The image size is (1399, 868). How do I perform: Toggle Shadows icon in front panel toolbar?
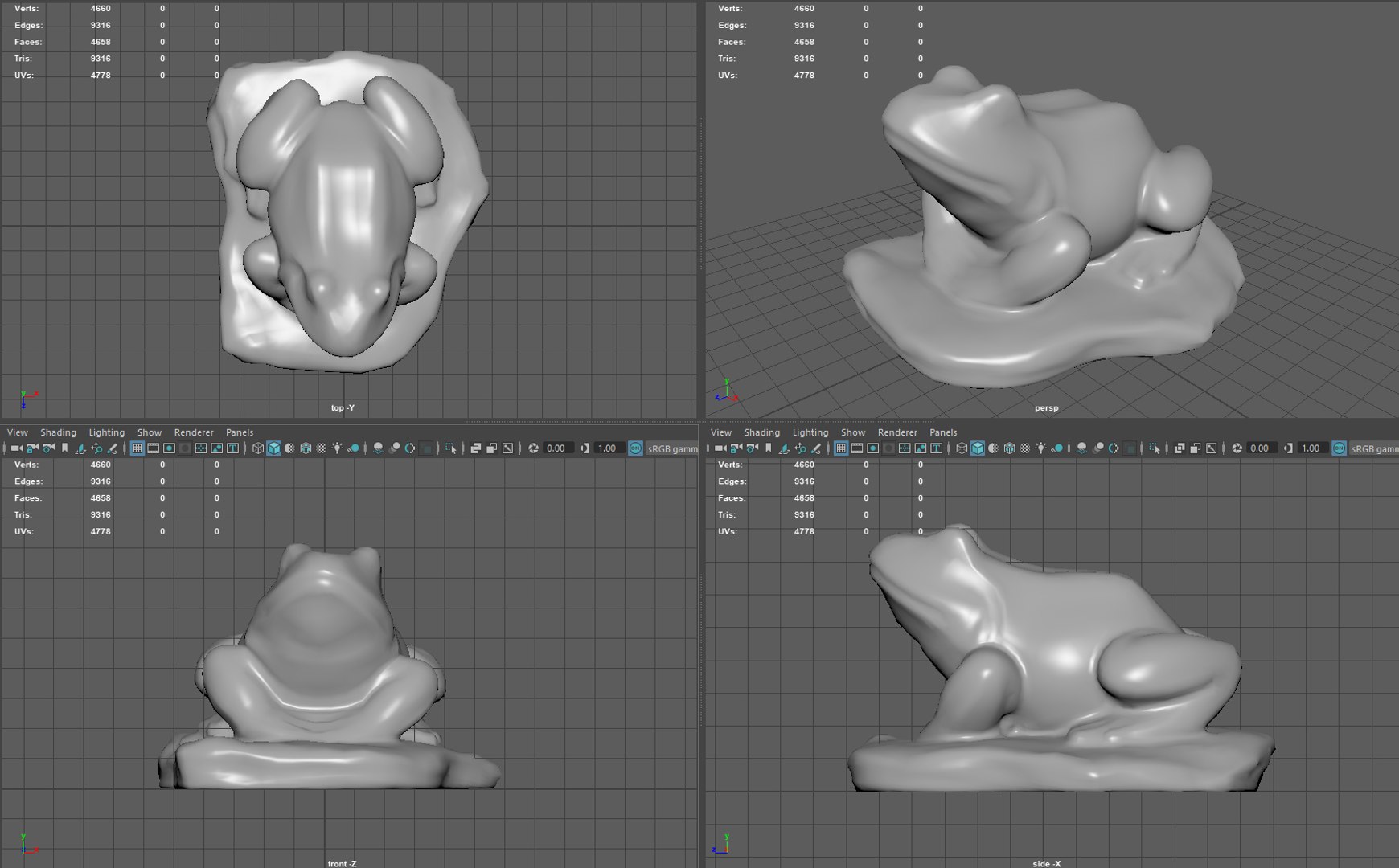pyautogui.click(x=354, y=448)
